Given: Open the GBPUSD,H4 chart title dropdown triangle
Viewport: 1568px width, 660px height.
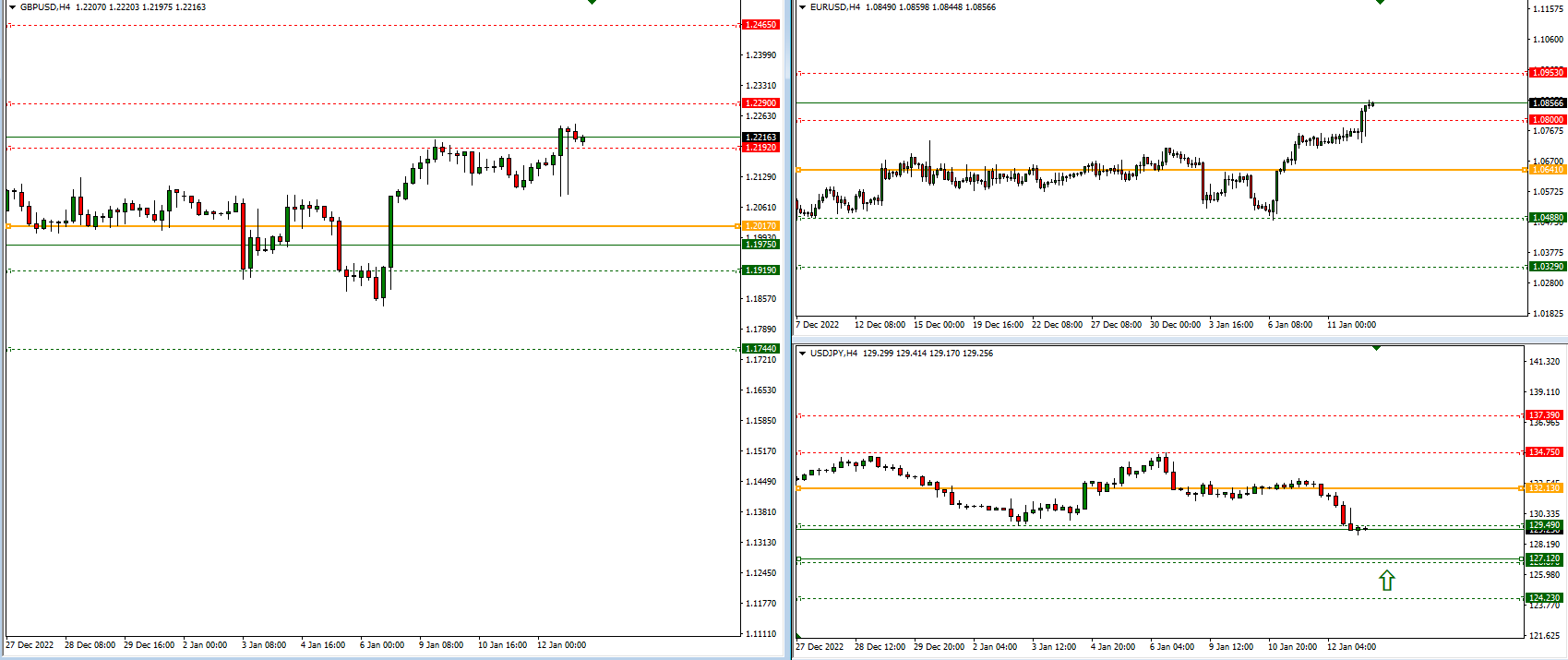Looking at the screenshot, I should pyautogui.click(x=13, y=7).
